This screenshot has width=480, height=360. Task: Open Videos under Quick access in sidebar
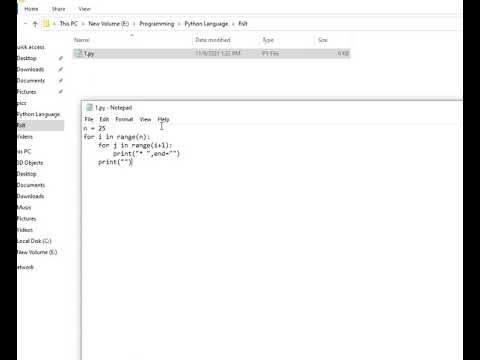point(25,137)
